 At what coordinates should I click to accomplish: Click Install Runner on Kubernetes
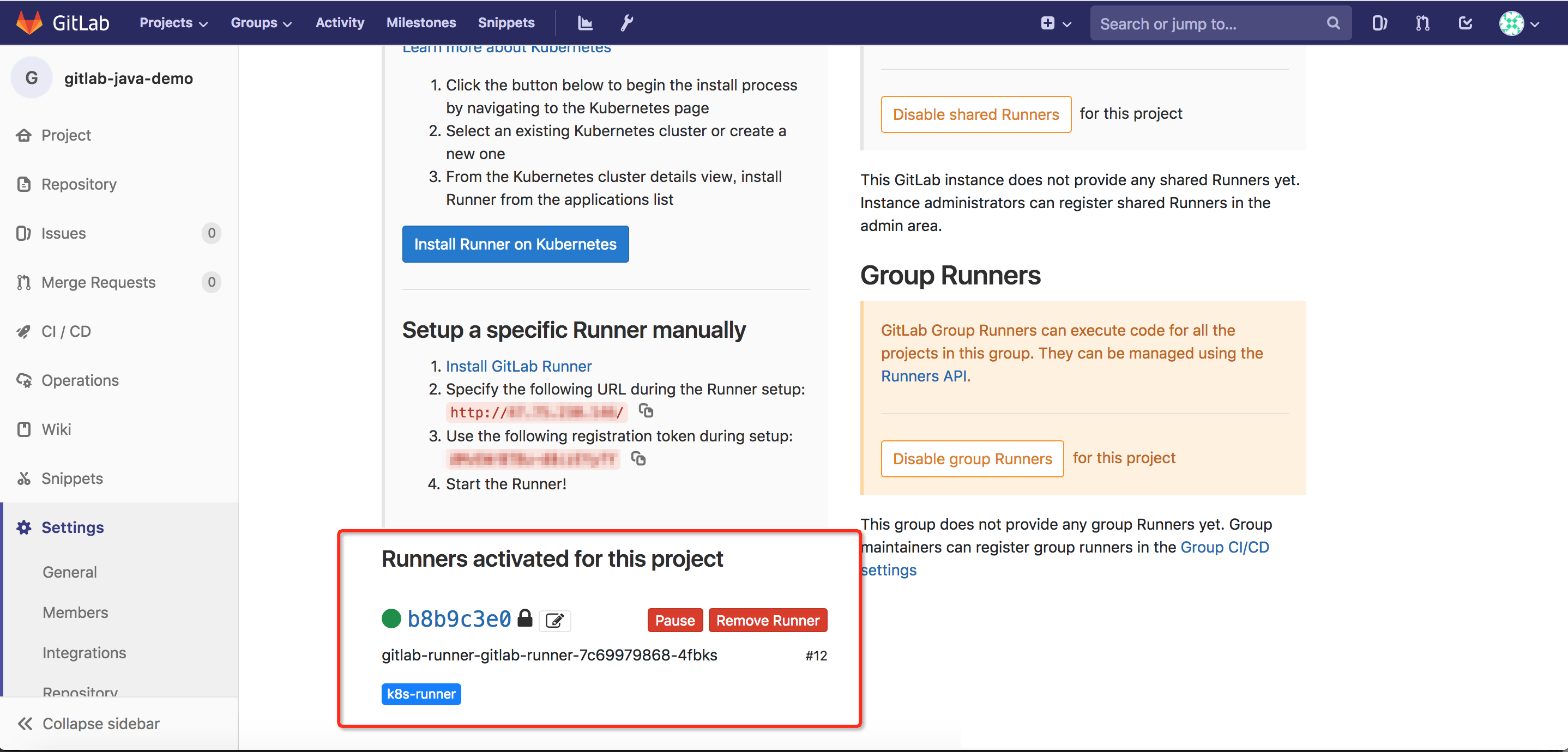coord(515,244)
